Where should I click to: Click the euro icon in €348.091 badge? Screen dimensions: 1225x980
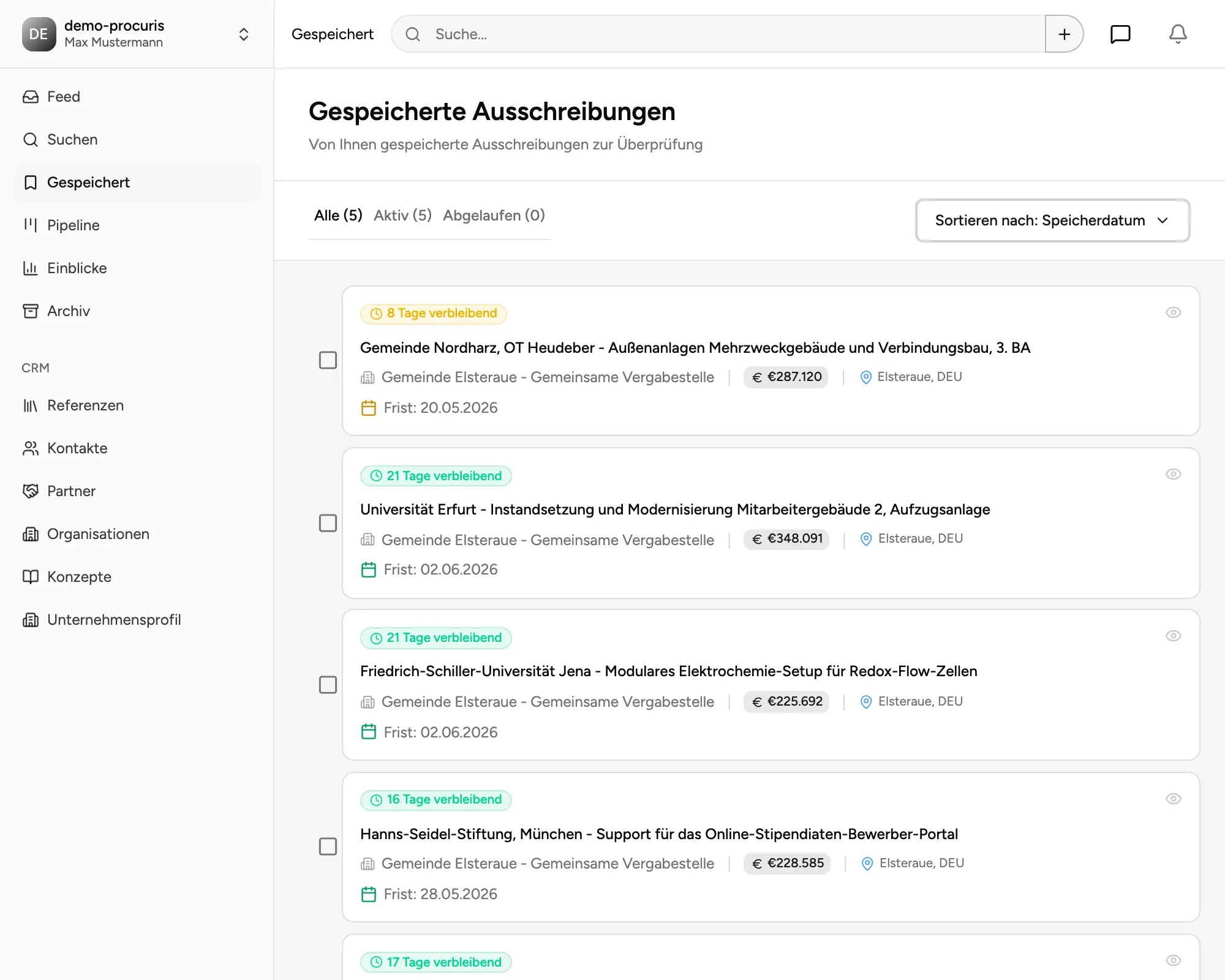coord(757,539)
